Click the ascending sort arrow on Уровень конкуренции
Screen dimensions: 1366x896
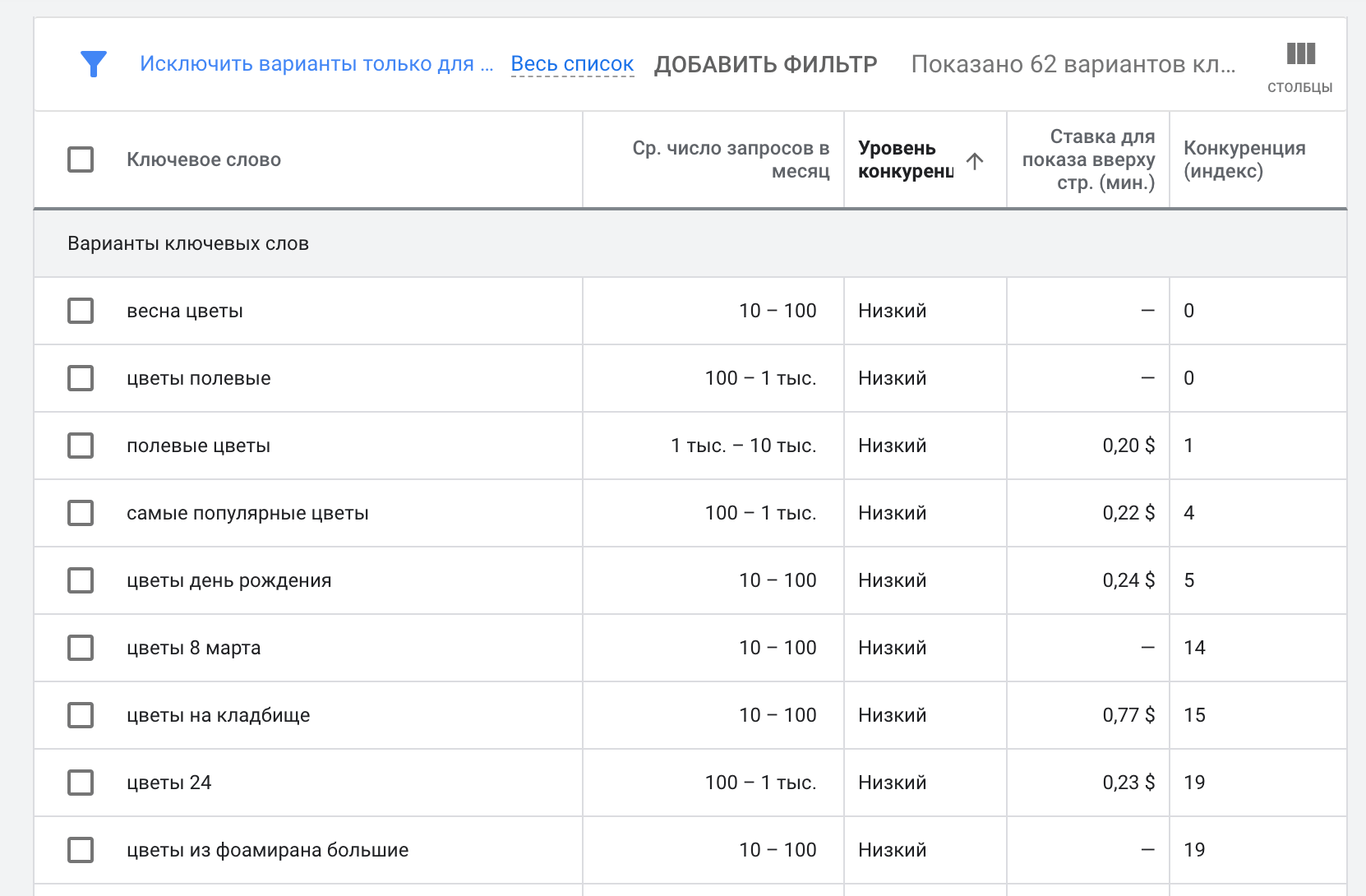[976, 162]
